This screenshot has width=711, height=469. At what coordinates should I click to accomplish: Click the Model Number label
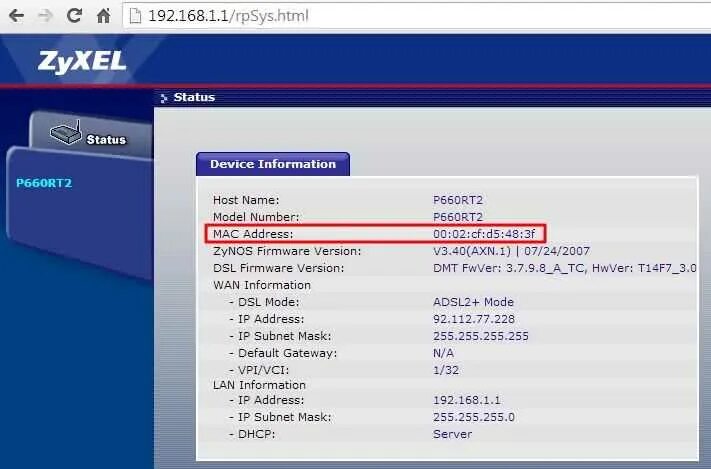[256, 217]
